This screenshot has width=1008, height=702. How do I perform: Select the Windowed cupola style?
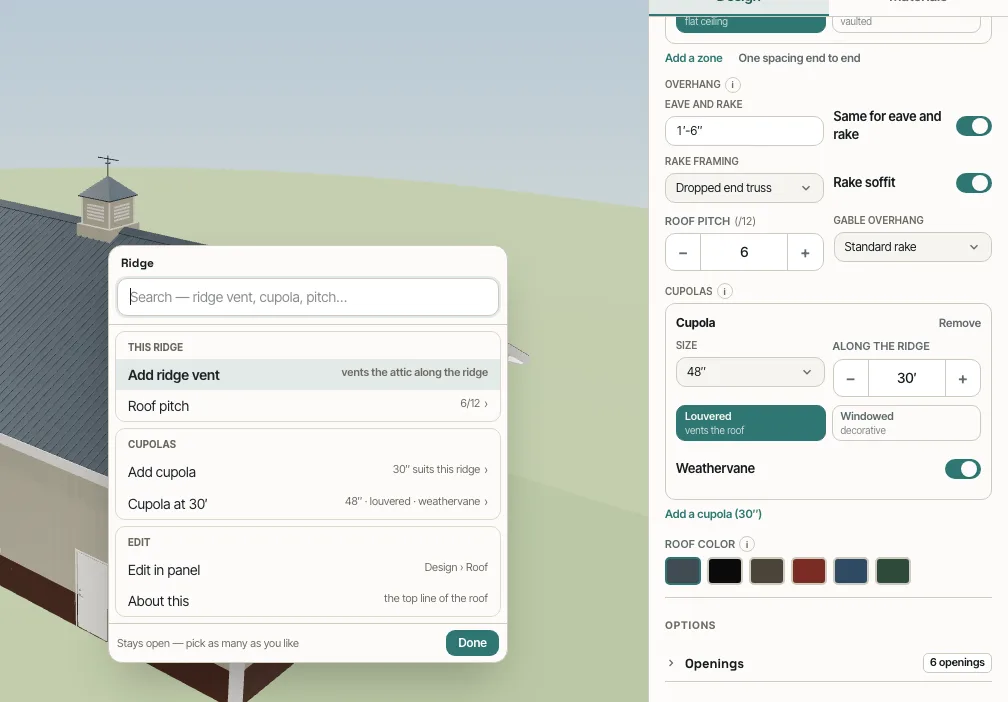[x=906, y=423]
